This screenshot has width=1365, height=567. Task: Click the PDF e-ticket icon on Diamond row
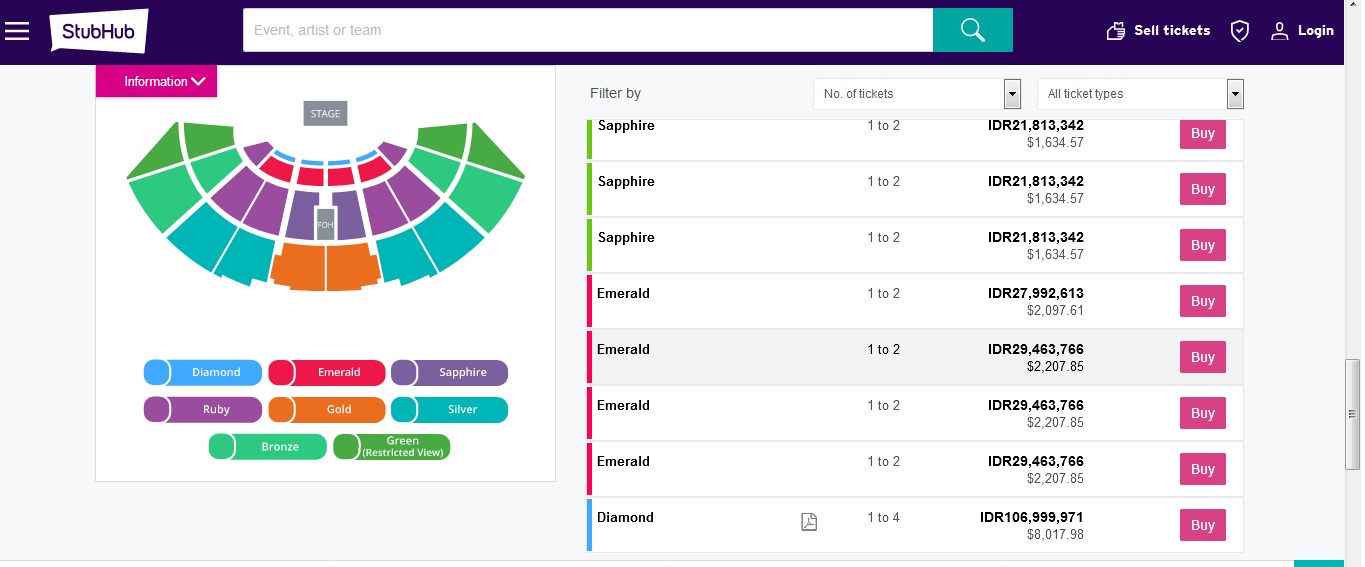[x=809, y=521]
